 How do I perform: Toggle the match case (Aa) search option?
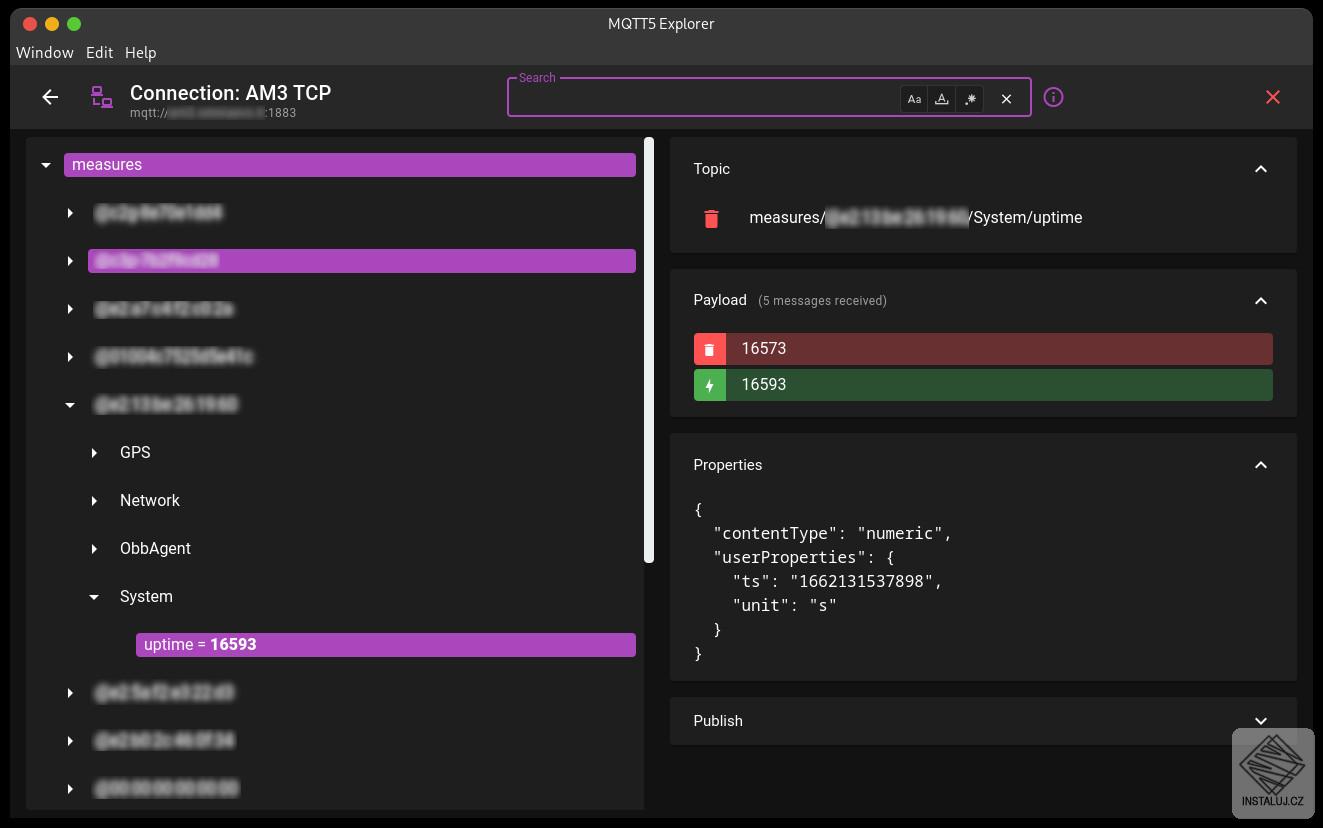[x=914, y=98]
